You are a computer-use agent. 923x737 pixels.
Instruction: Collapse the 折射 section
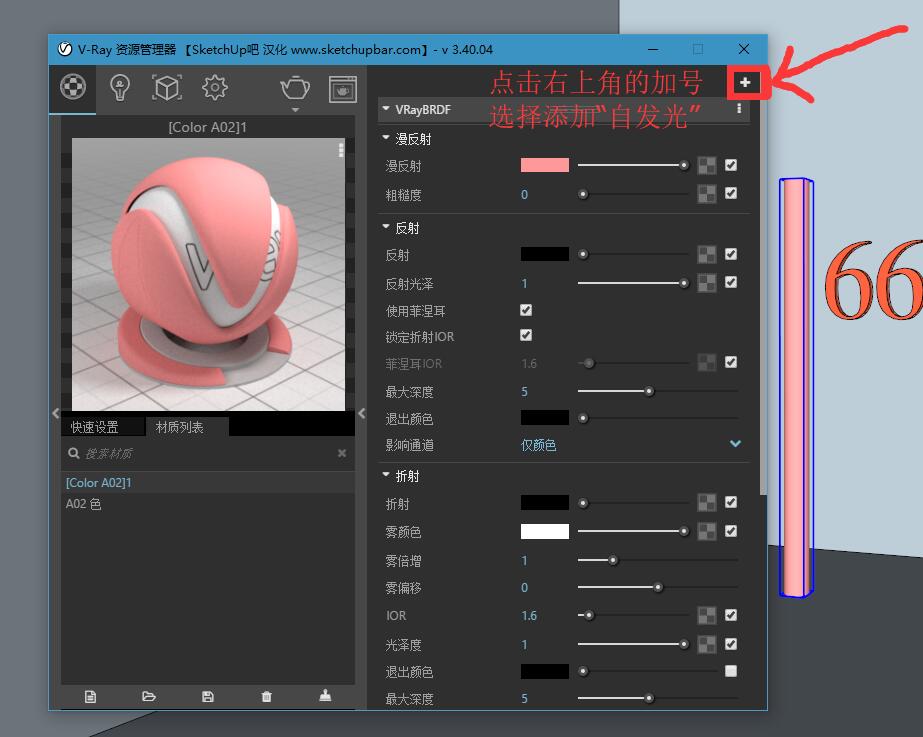point(386,474)
